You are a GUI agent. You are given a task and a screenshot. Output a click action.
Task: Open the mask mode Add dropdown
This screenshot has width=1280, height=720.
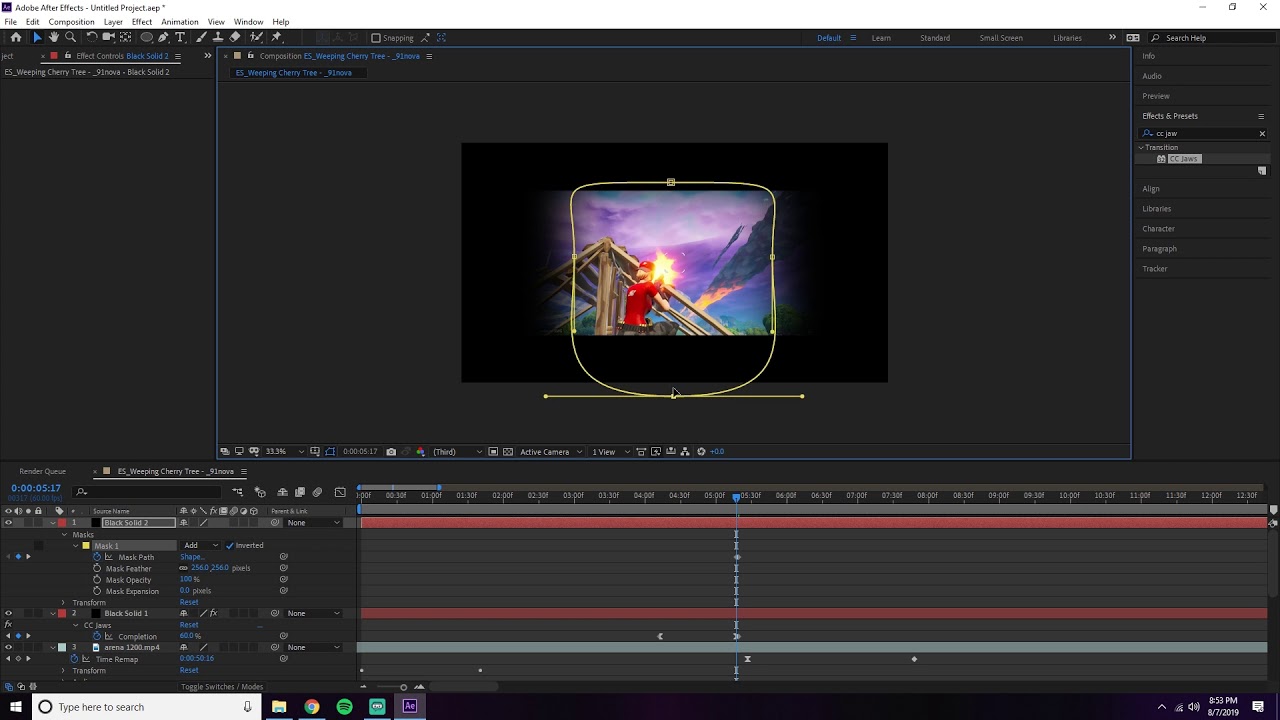point(200,546)
